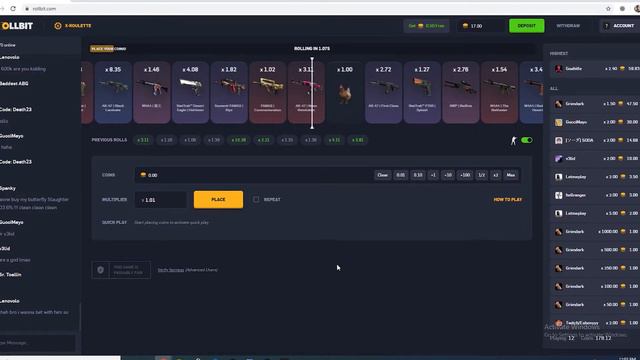
Task: Click the x500.00 bet row
Action: click(596, 250)
